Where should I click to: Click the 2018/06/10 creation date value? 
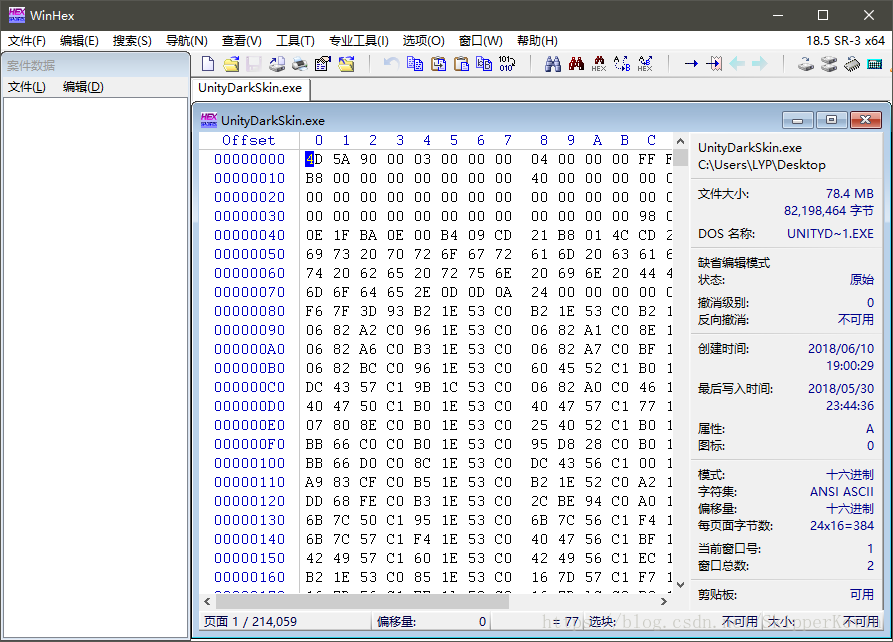[x=841, y=349]
